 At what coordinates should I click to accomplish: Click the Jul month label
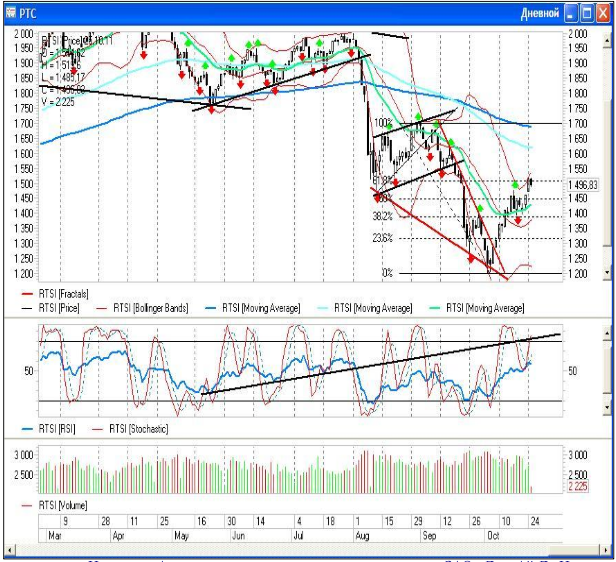point(299,536)
